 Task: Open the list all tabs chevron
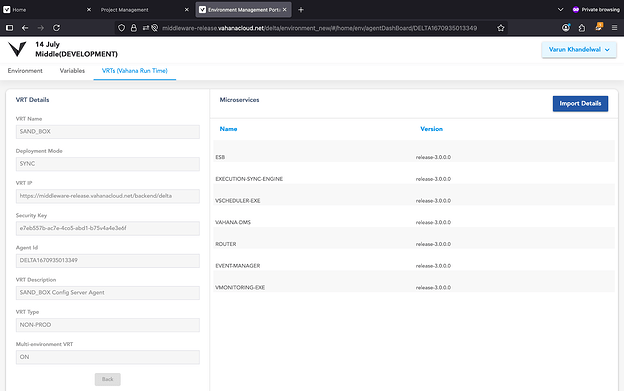click(560, 10)
